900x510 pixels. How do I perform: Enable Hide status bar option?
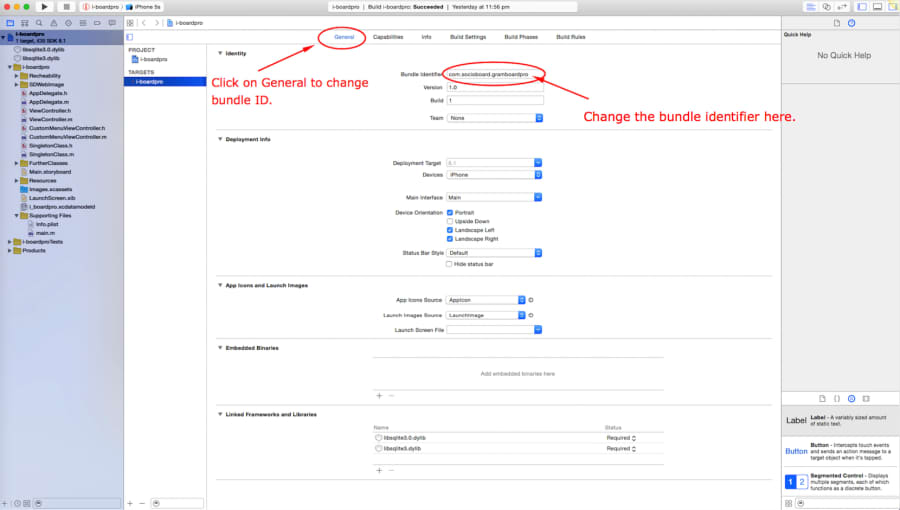click(x=449, y=264)
